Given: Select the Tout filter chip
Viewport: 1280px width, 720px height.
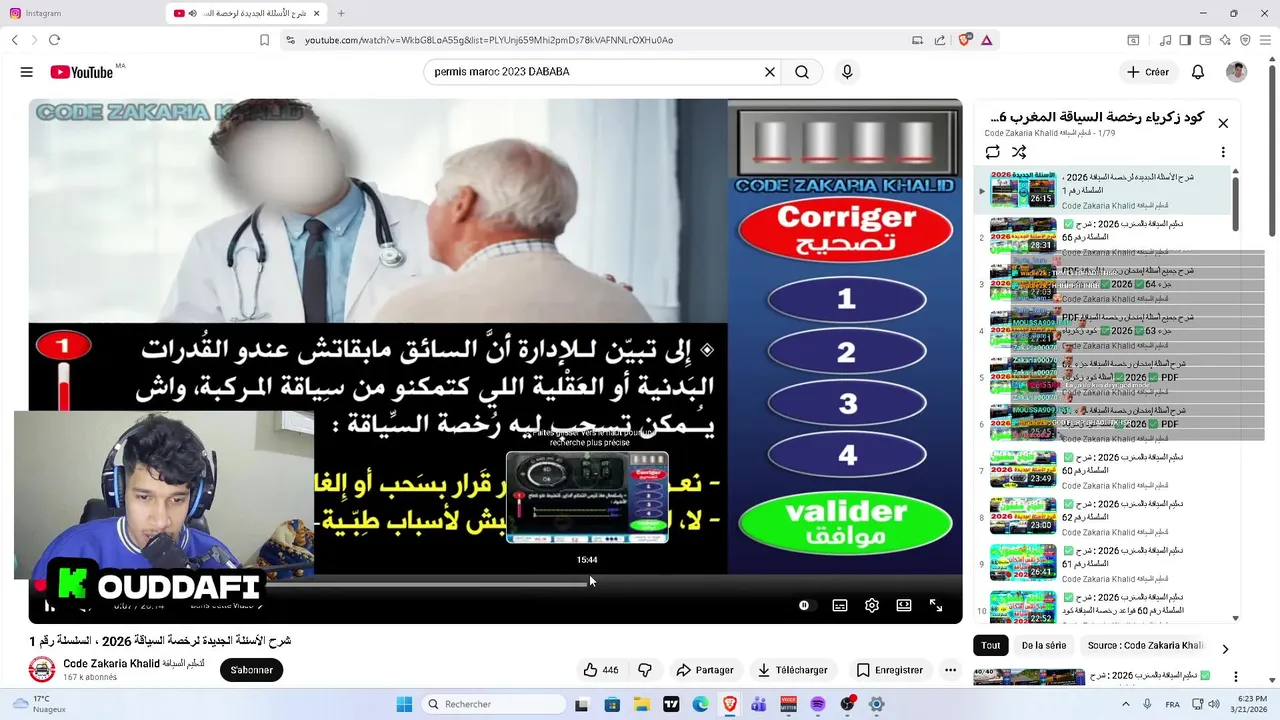Looking at the screenshot, I should 991,646.
